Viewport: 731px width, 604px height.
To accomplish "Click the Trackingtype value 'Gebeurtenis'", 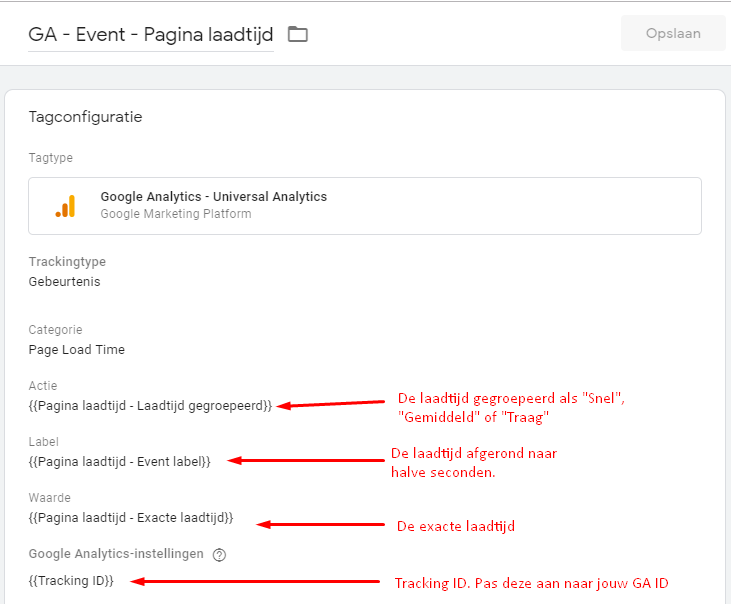I will tap(64, 281).
